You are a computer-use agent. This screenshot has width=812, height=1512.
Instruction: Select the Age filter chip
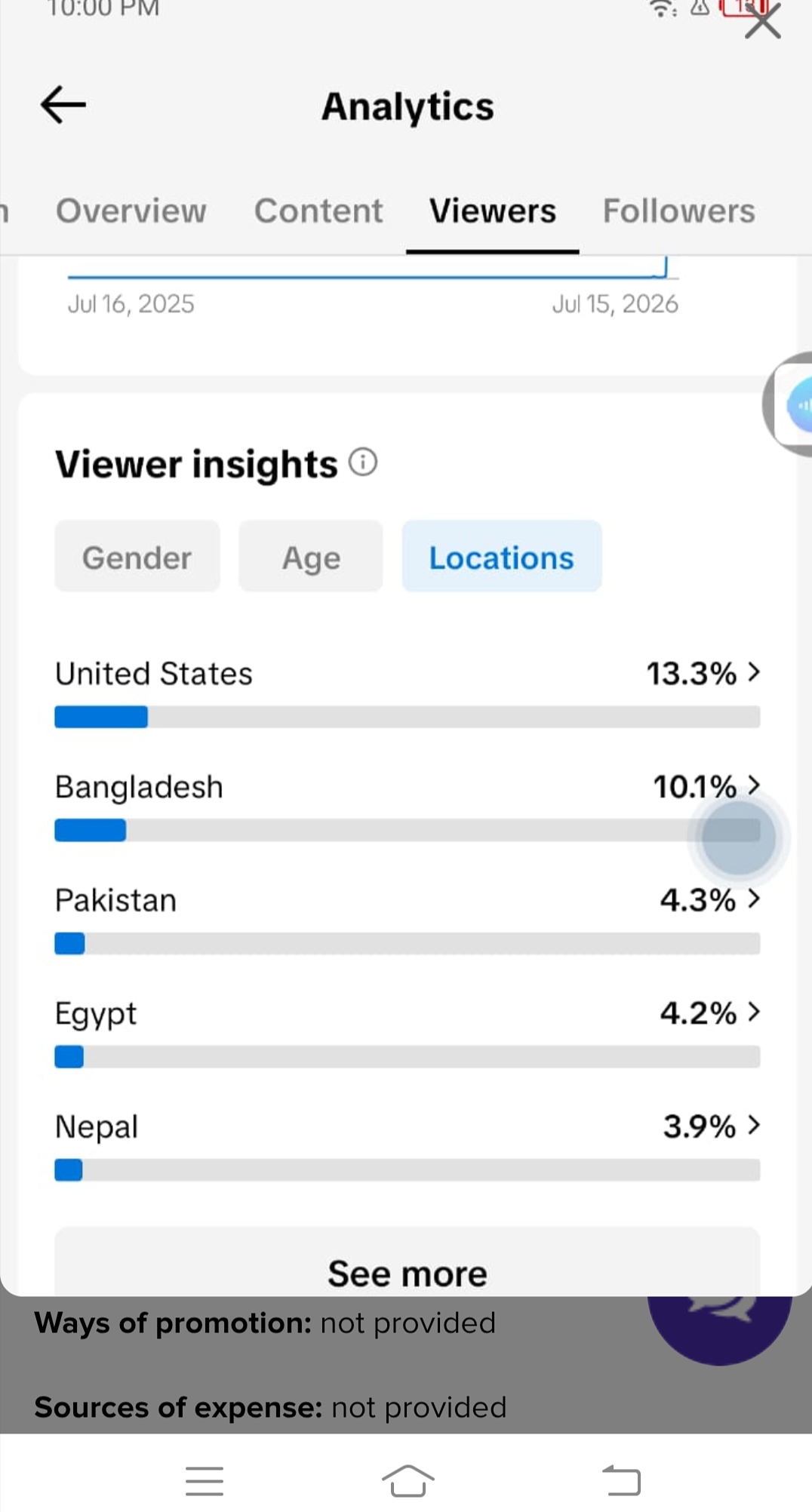(311, 557)
